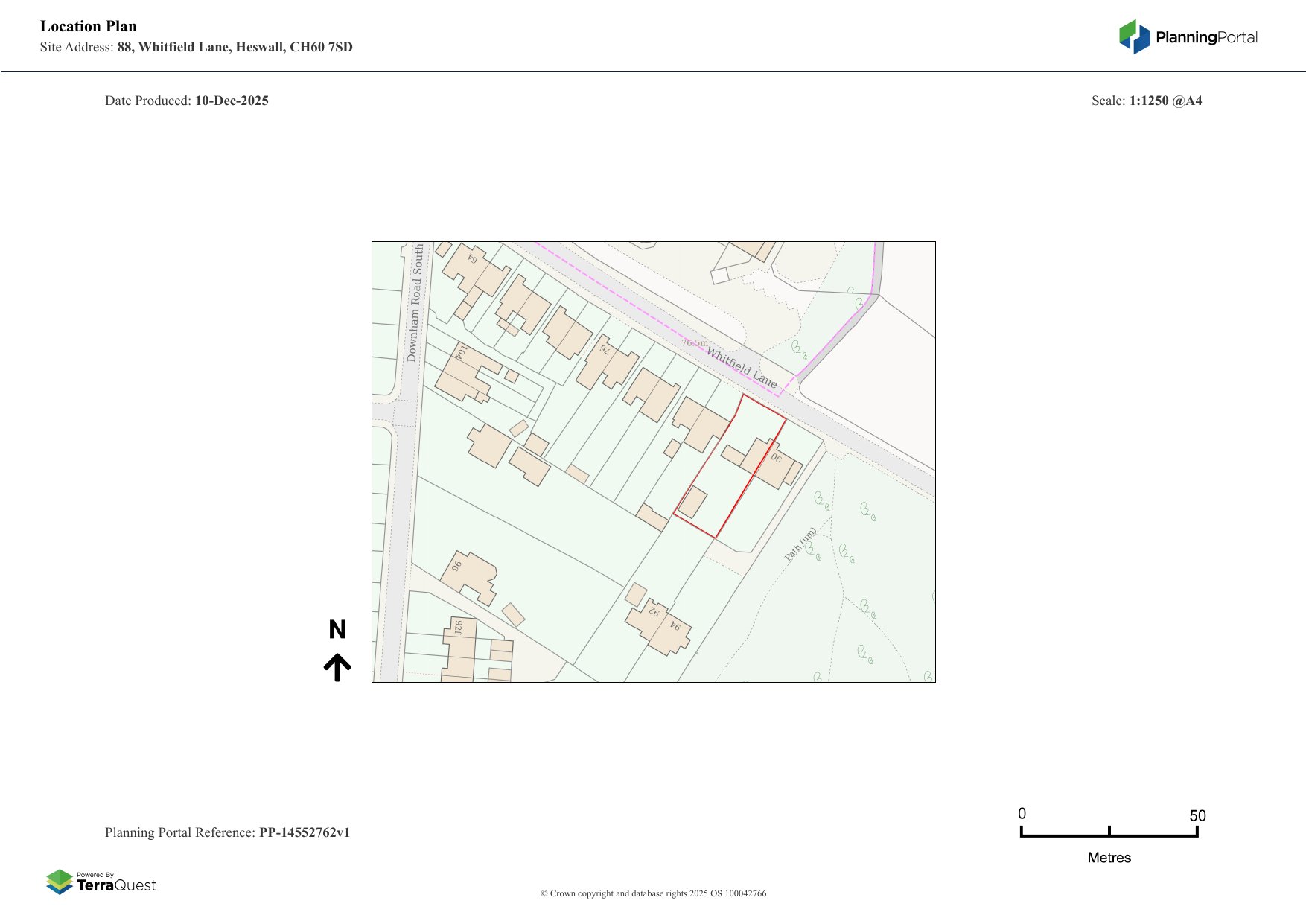Click the Planning Portal logo icon
Screen dimensions: 1306x924
(x=1134, y=36)
